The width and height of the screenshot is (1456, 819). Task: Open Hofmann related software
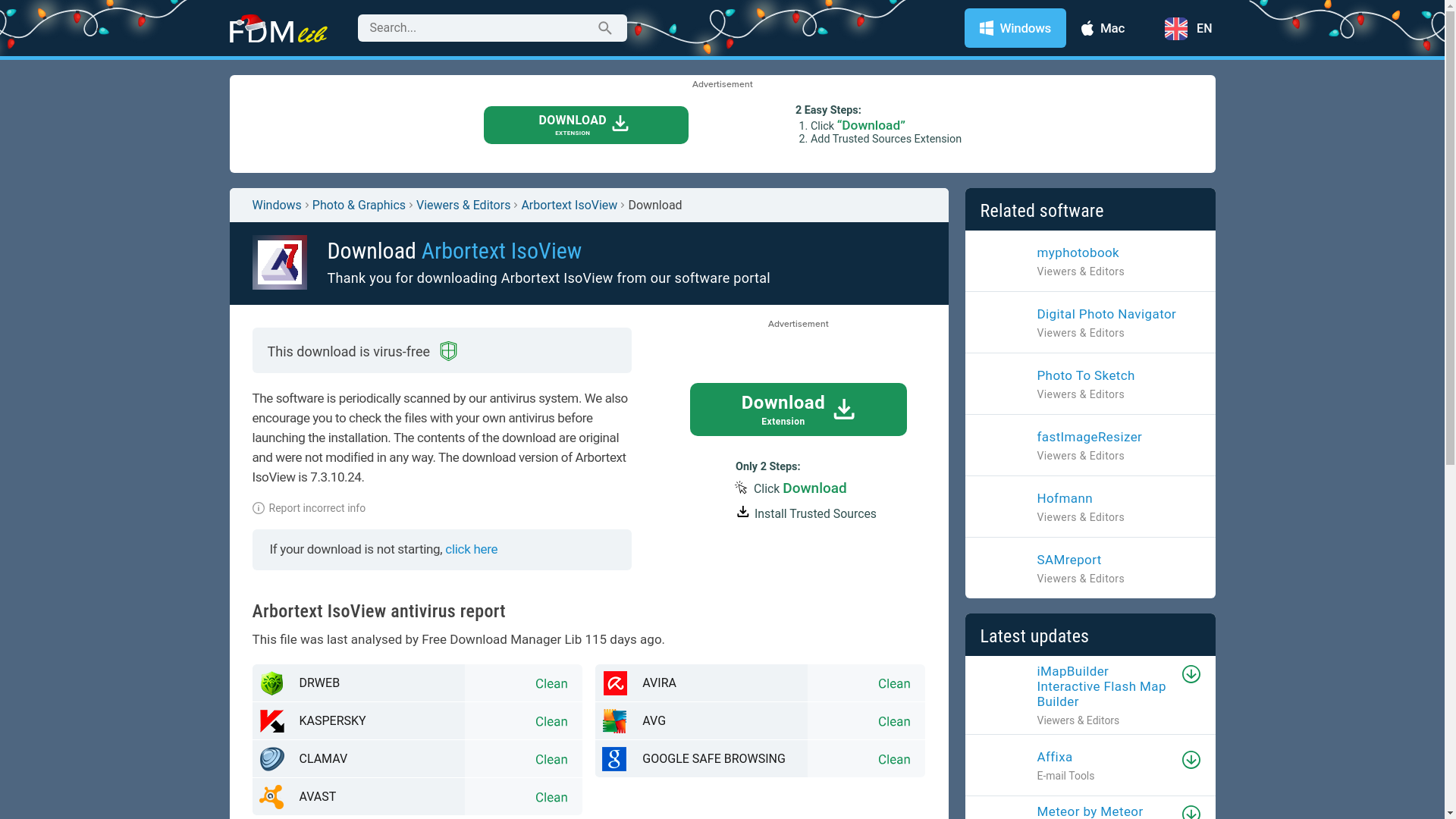pos(1064,498)
